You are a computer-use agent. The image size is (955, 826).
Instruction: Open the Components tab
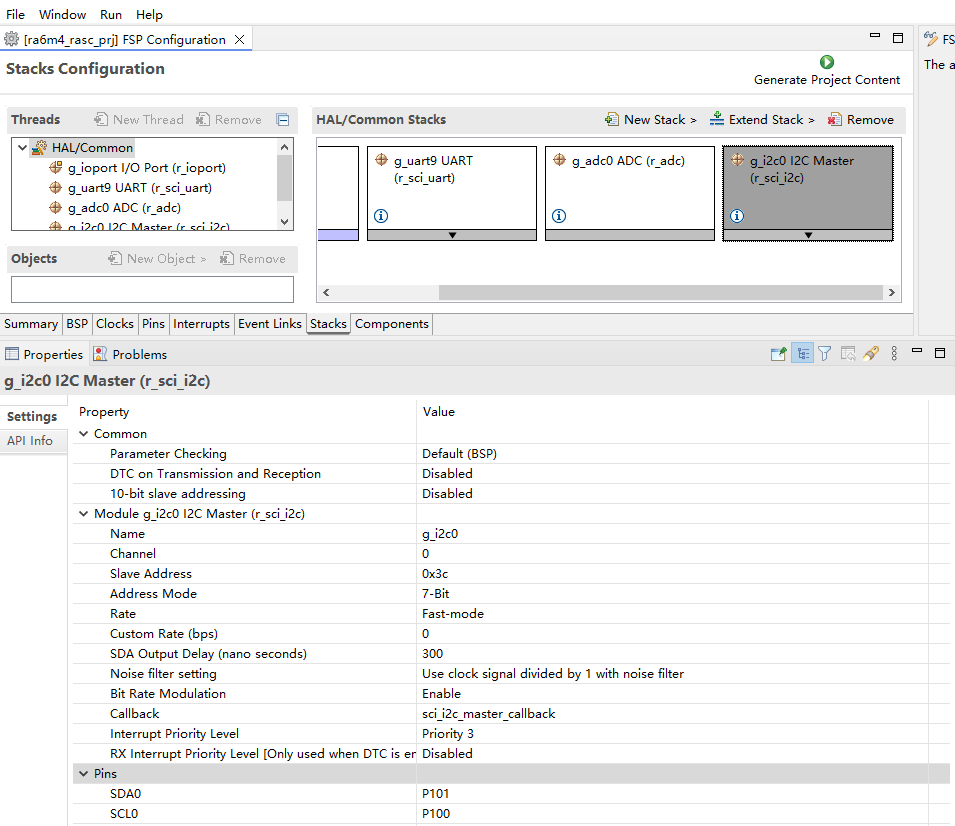pos(392,323)
